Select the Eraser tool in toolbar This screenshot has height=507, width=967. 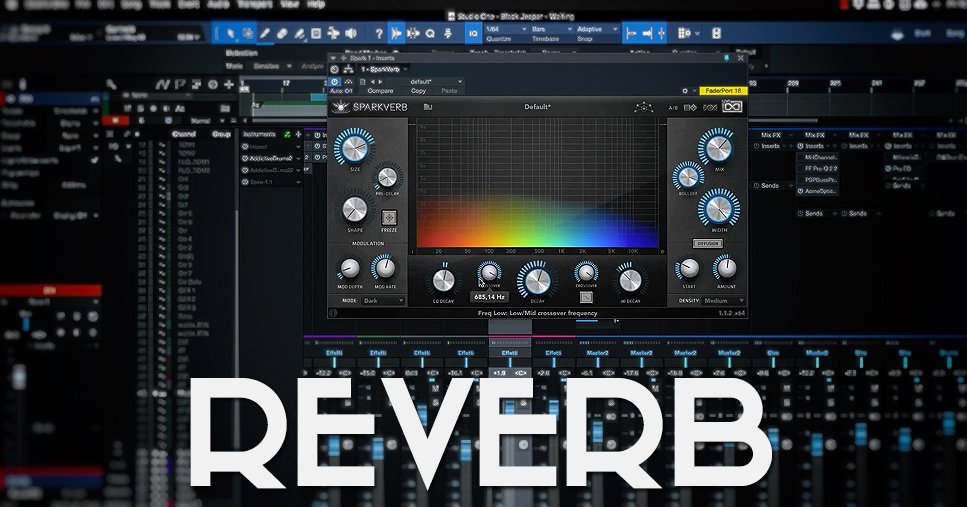283,33
